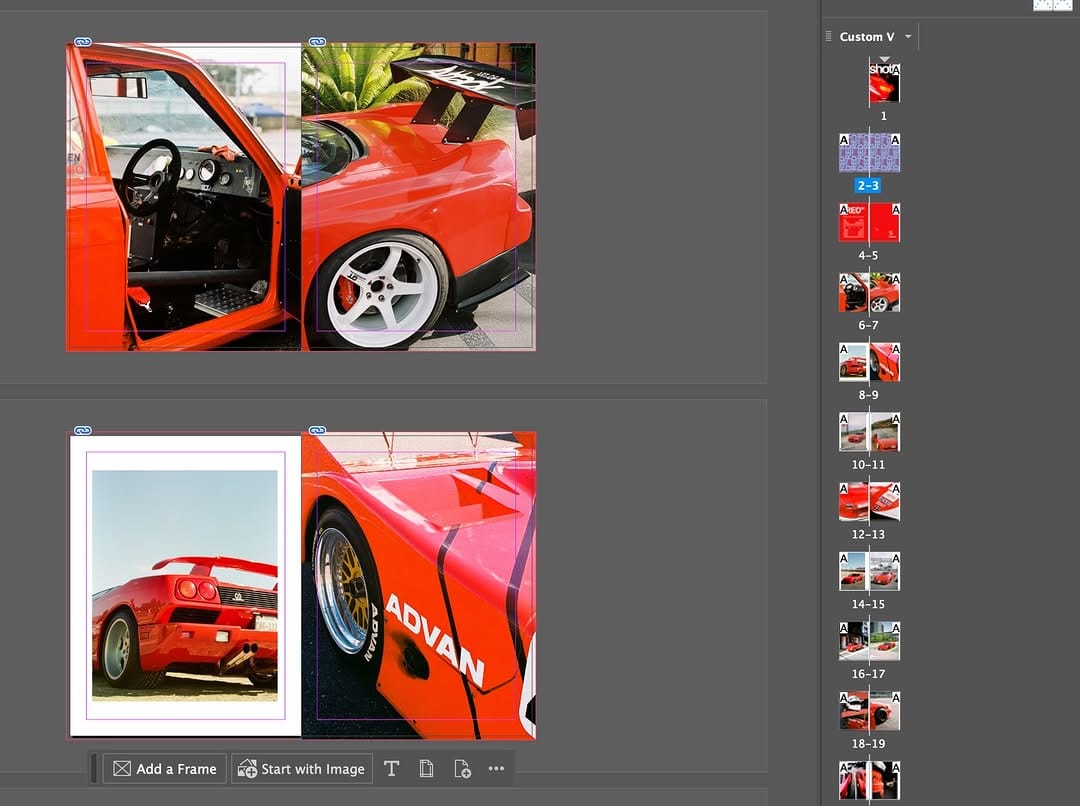Click the 10-11 page number label

(x=868, y=464)
